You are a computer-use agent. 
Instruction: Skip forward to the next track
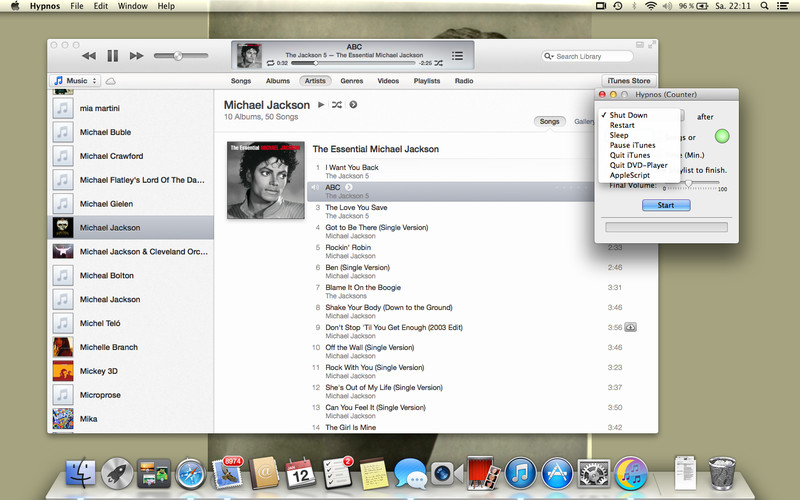pyautogui.click(x=136, y=56)
